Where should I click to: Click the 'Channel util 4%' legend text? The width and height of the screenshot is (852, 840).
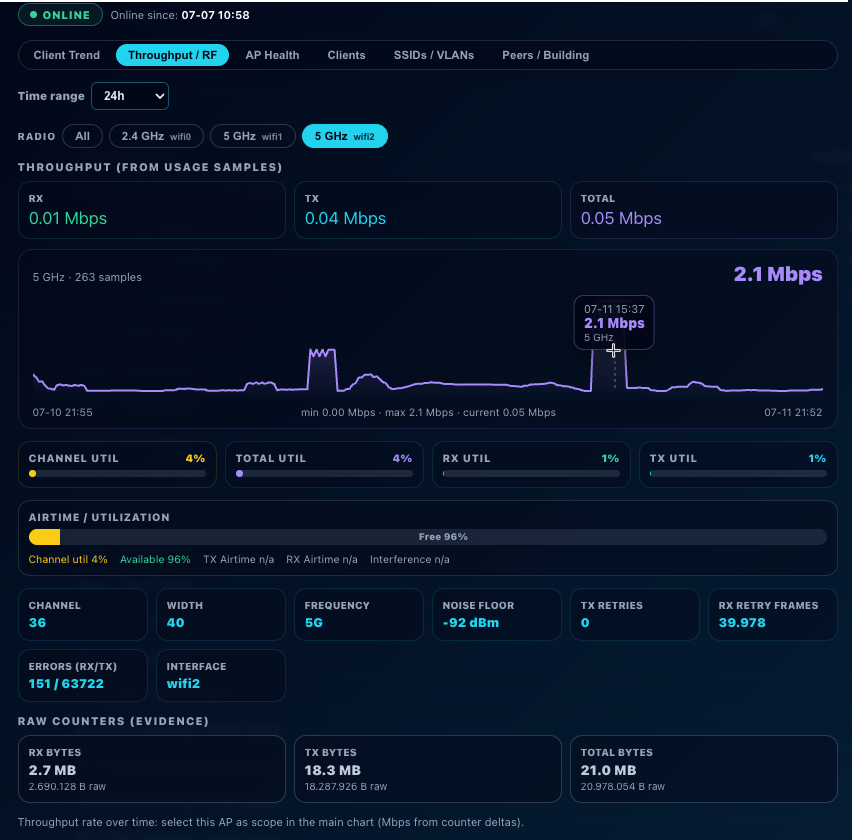pyautogui.click(x=68, y=560)
